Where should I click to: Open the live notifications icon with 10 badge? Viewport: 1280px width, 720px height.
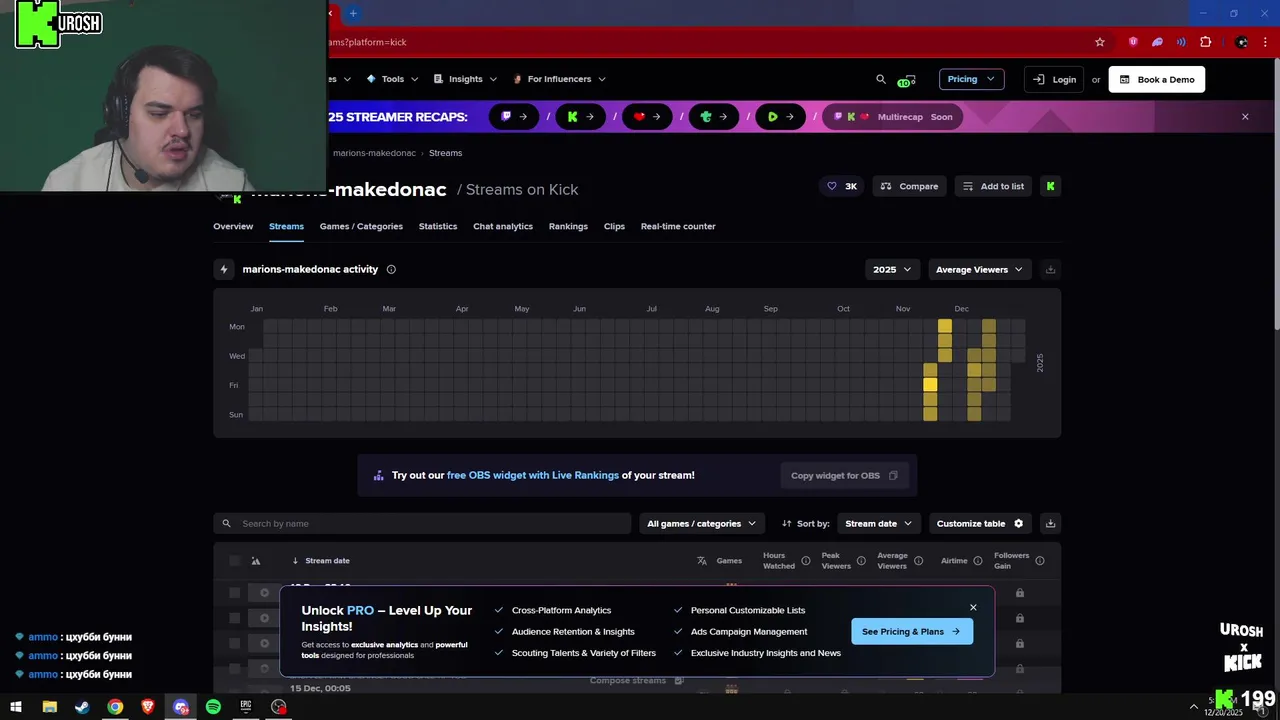coord(906,80)
